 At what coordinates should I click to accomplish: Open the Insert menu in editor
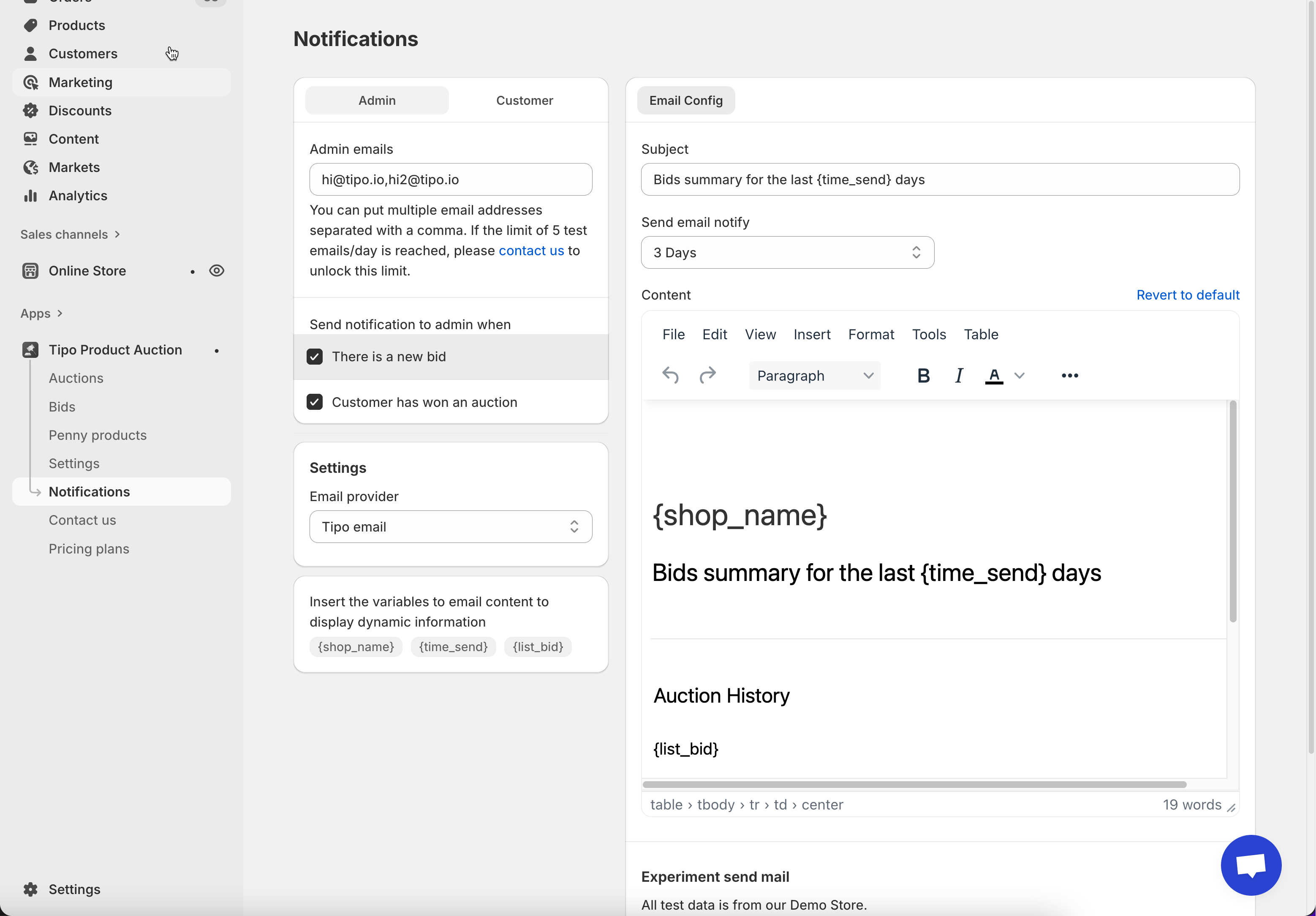point(812,334)
